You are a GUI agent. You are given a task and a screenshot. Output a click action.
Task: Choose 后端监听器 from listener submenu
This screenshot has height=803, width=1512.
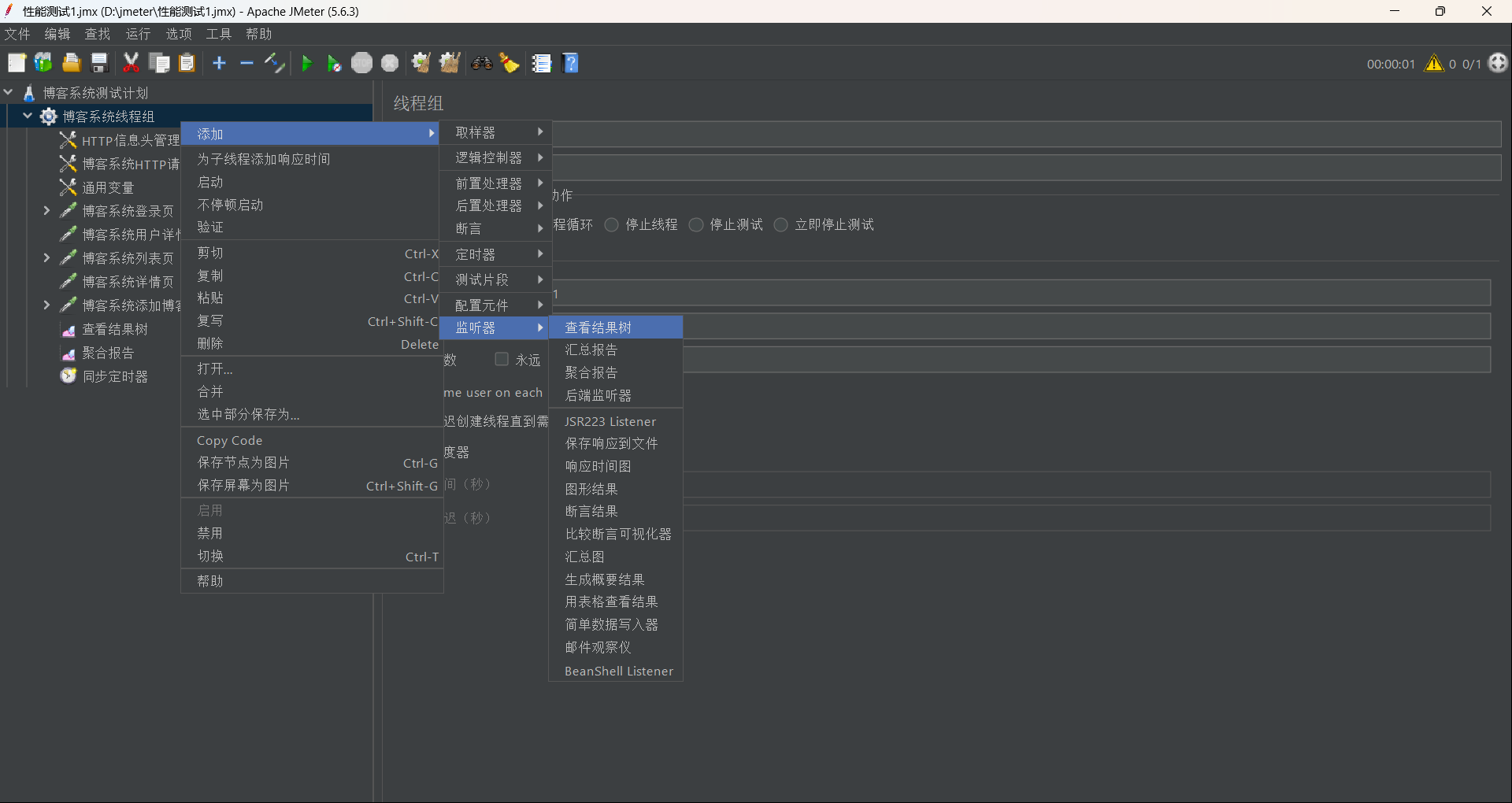(616, 395)
